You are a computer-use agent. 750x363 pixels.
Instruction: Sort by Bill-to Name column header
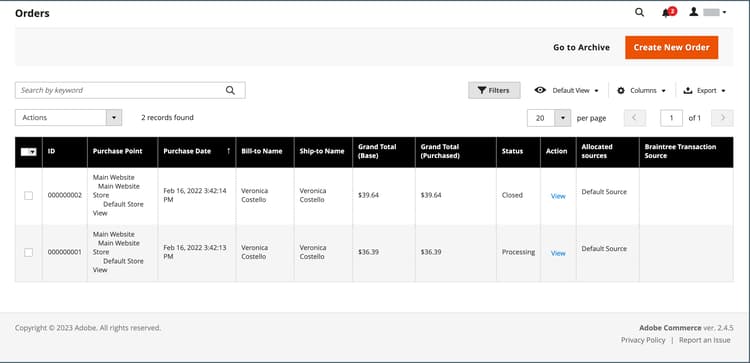(265, 152)
